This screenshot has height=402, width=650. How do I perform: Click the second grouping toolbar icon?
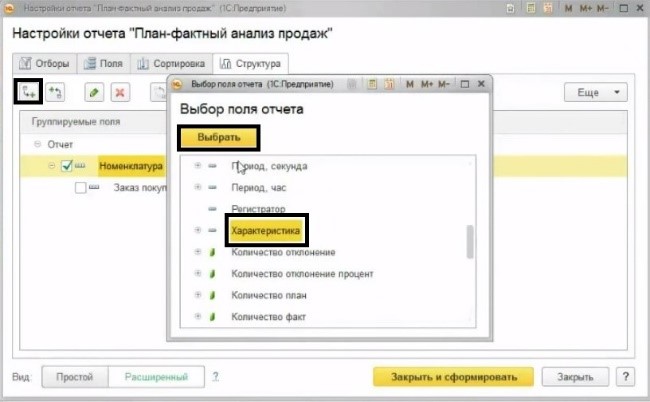point(58,92)
